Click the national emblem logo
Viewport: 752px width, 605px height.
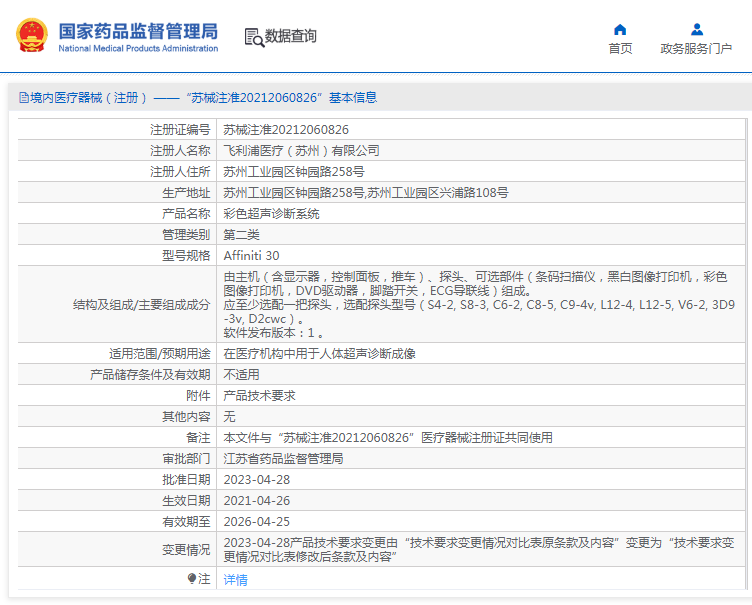pos(30,36)
